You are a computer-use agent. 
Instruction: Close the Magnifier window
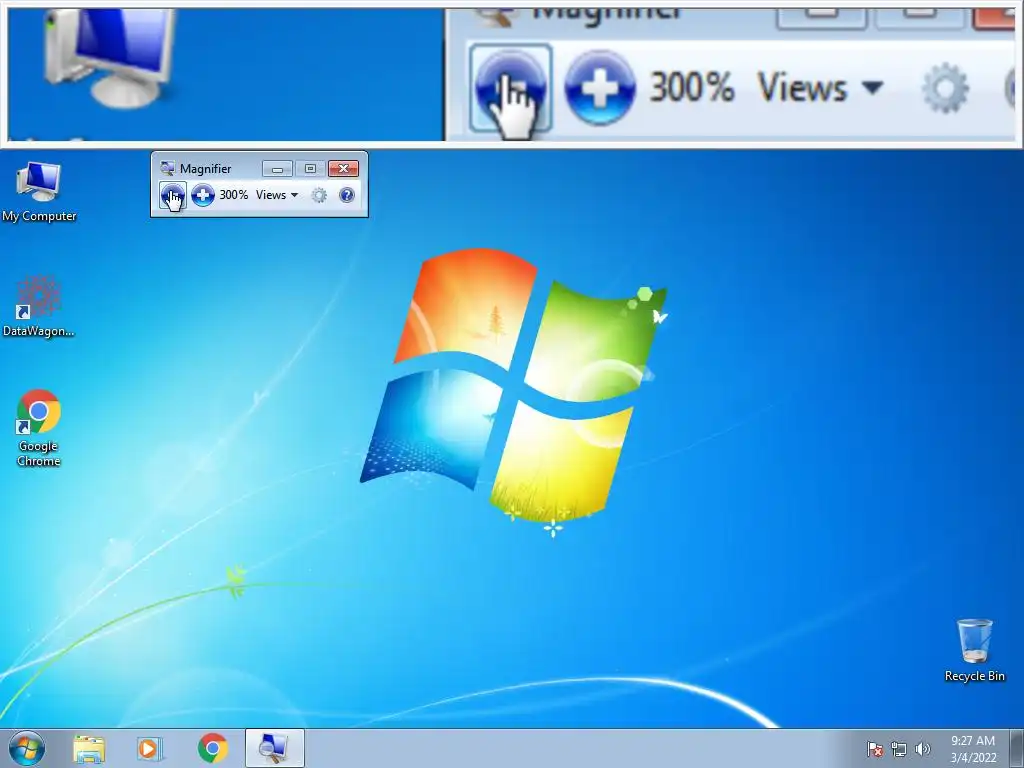344,169
